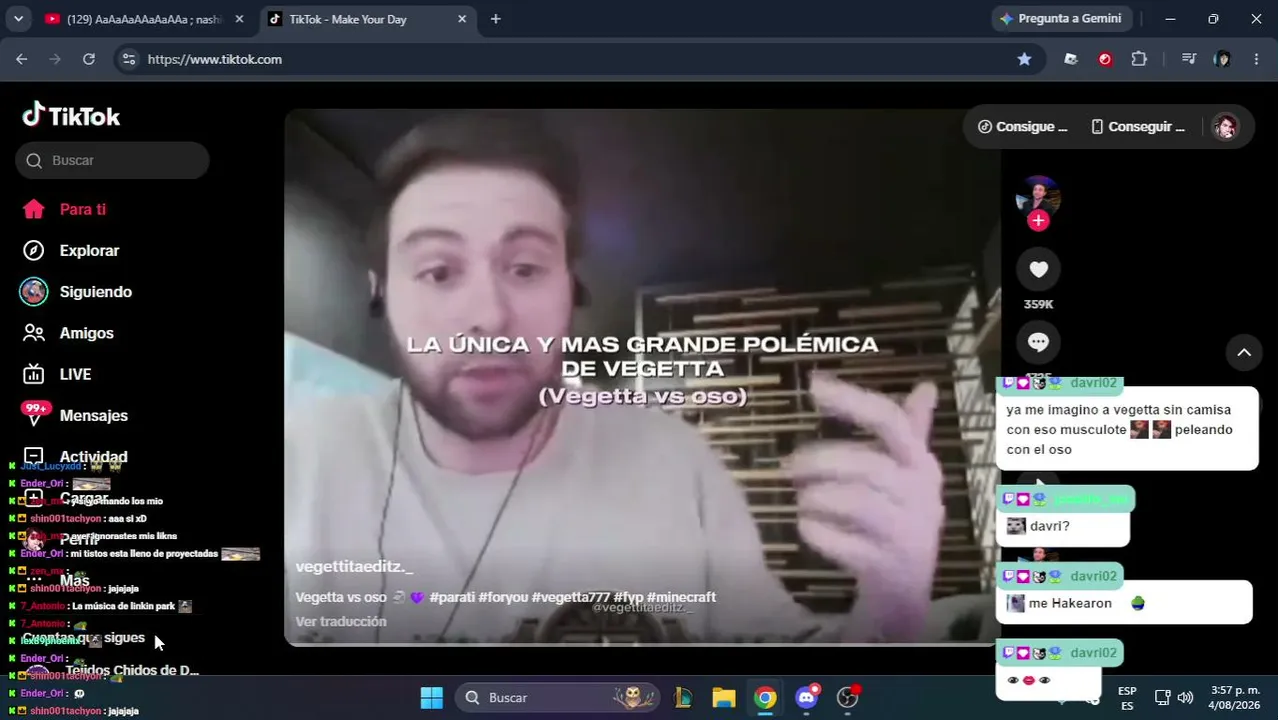Open the Chrome profile avatar
Screen dimensions: 1278x720
pos(1222,59)
